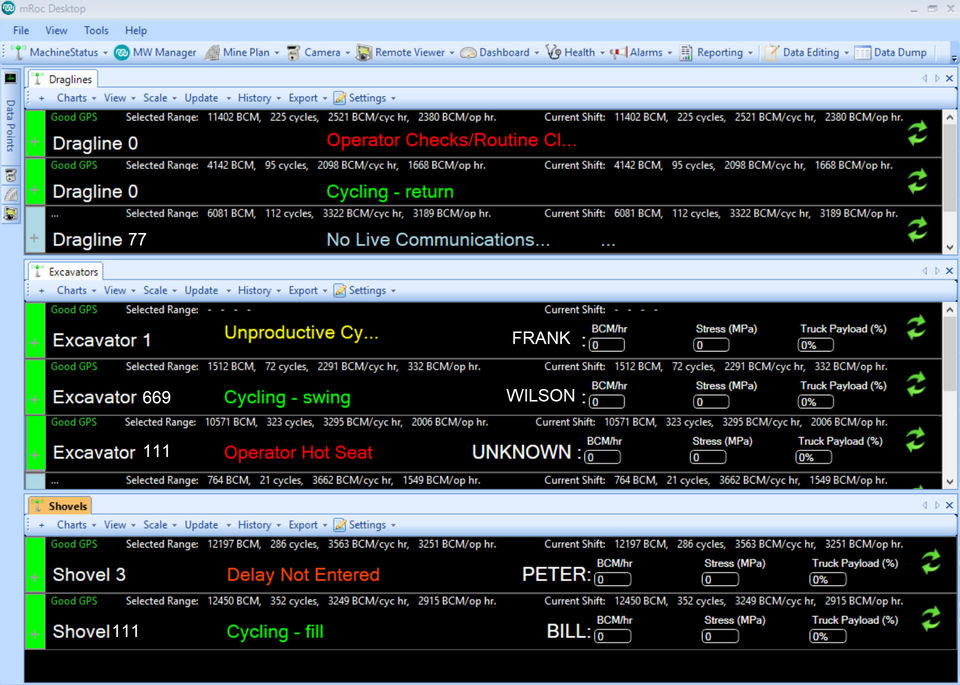Launch MW Manager from toolbar

156,53
